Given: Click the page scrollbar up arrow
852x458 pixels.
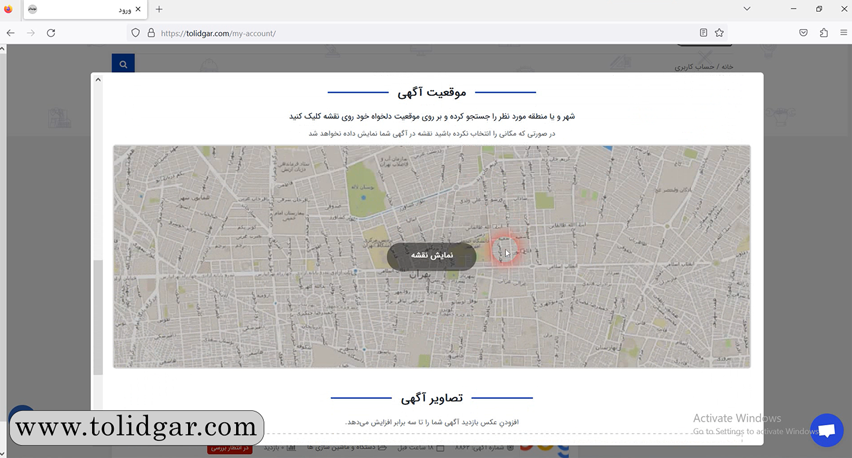Looking at the screenshot, I should 3,49.
